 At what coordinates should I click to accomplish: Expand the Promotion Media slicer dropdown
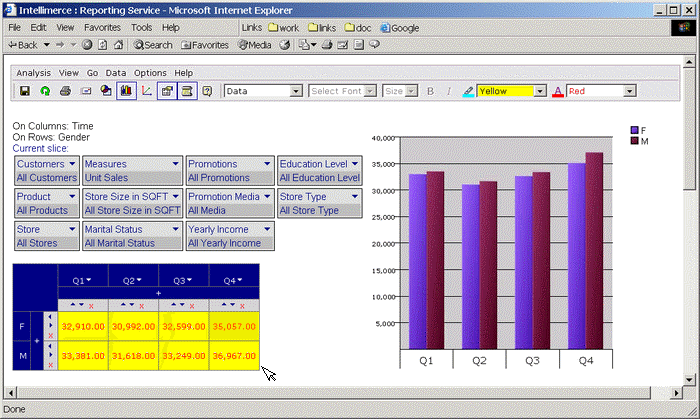coord(267,196)
